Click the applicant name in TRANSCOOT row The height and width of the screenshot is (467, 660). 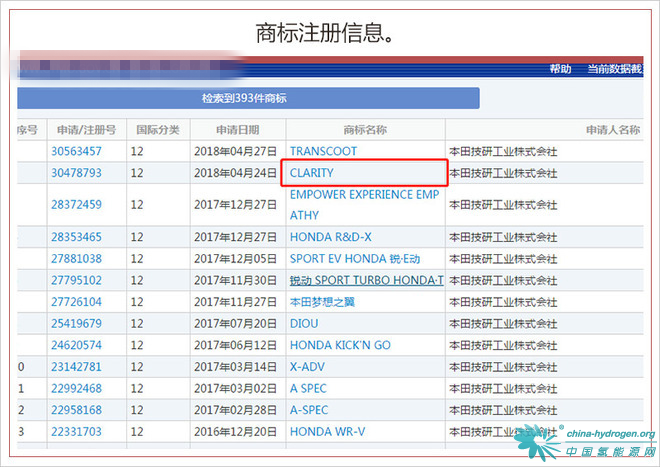(503, 152)
